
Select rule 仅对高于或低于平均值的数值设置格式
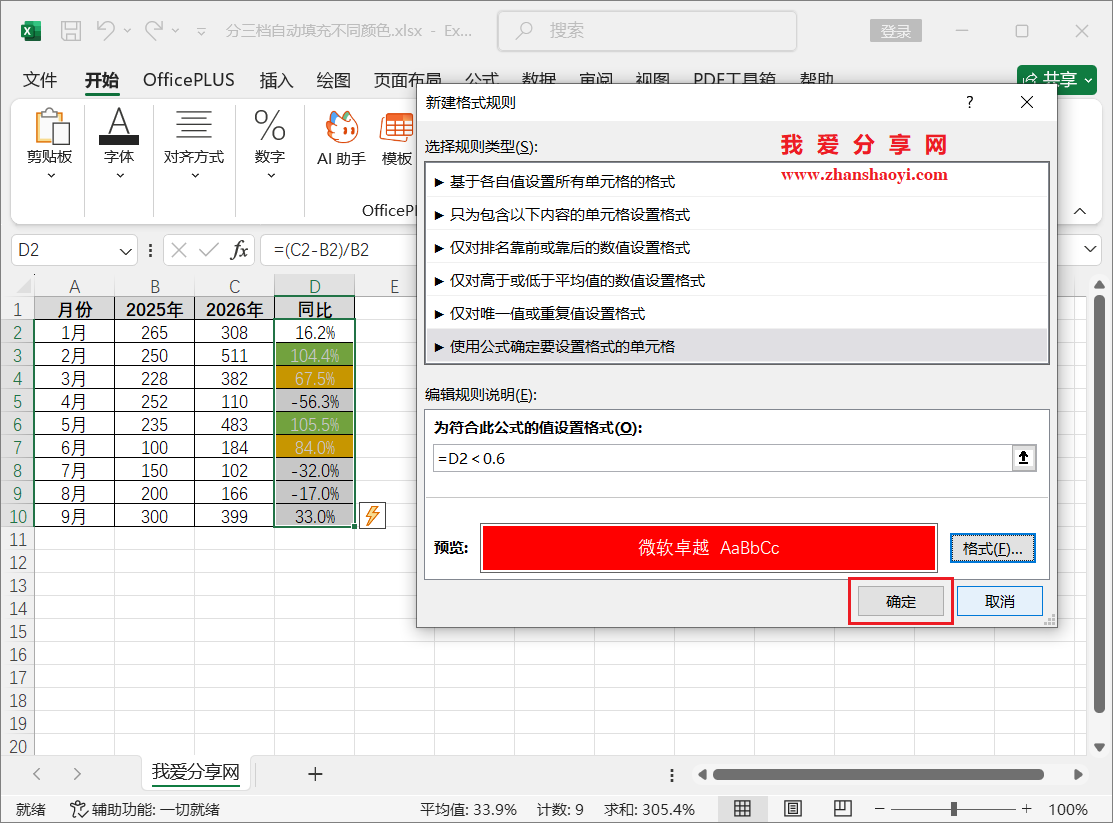click(737, 280)
